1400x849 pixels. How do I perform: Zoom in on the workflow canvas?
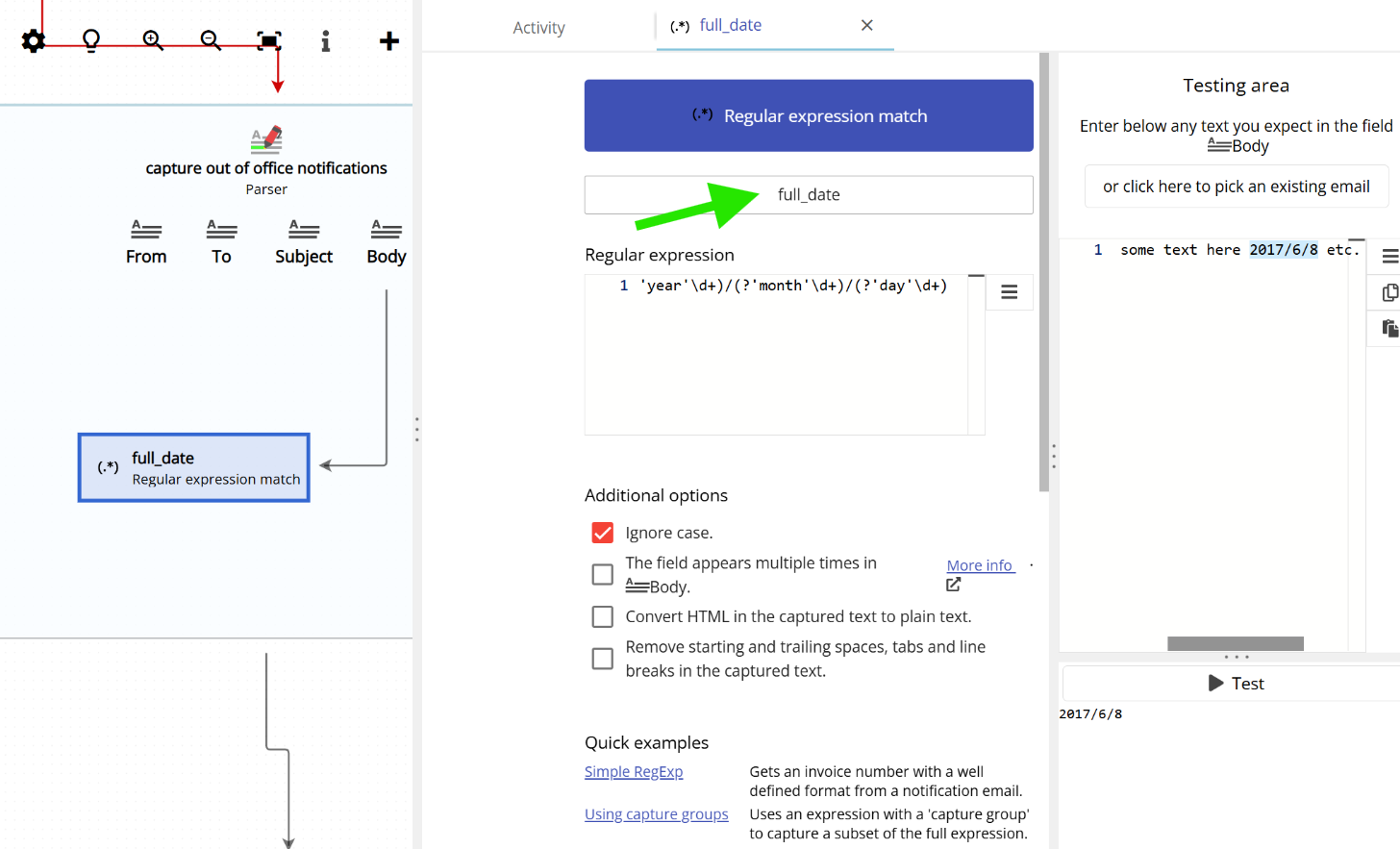coord(152,40)
